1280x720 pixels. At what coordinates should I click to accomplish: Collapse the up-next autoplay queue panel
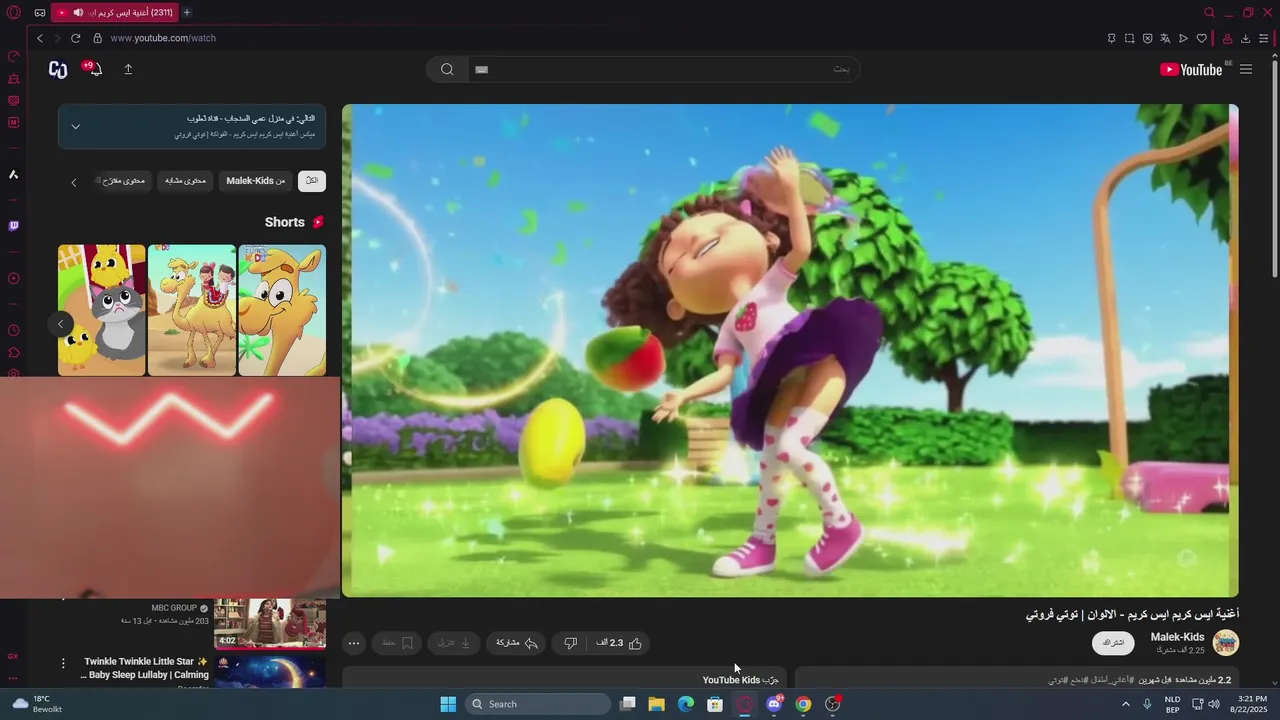pos(75,127)
